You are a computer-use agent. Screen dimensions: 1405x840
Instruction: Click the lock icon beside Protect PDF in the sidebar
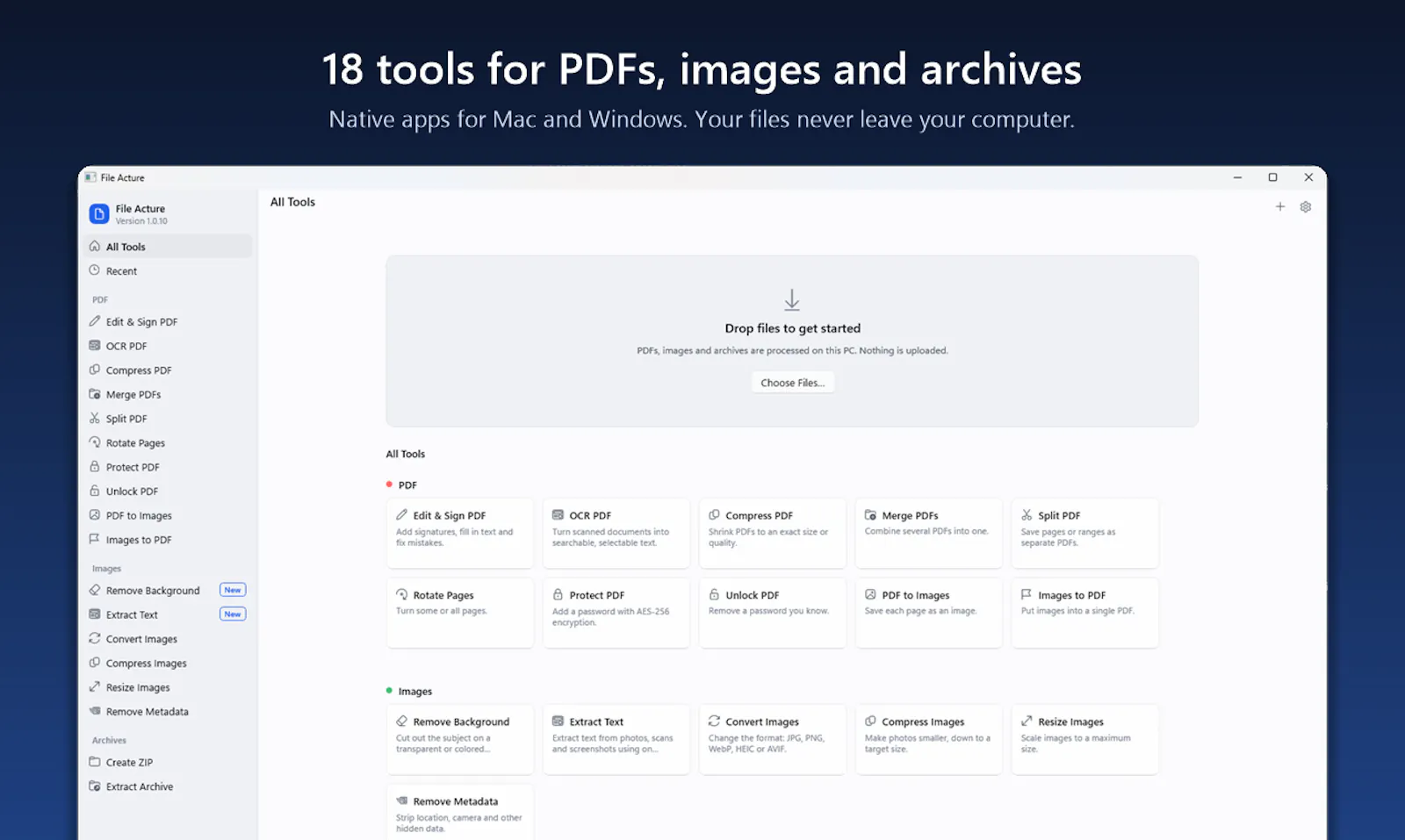coord(95,467)
